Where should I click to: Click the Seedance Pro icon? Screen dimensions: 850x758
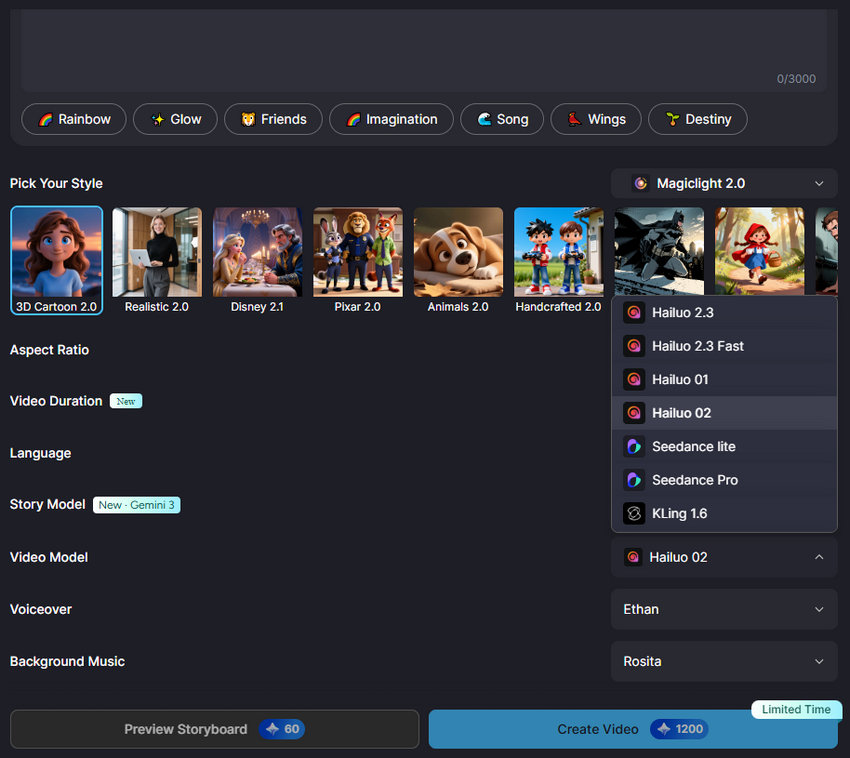coord(634,480)
